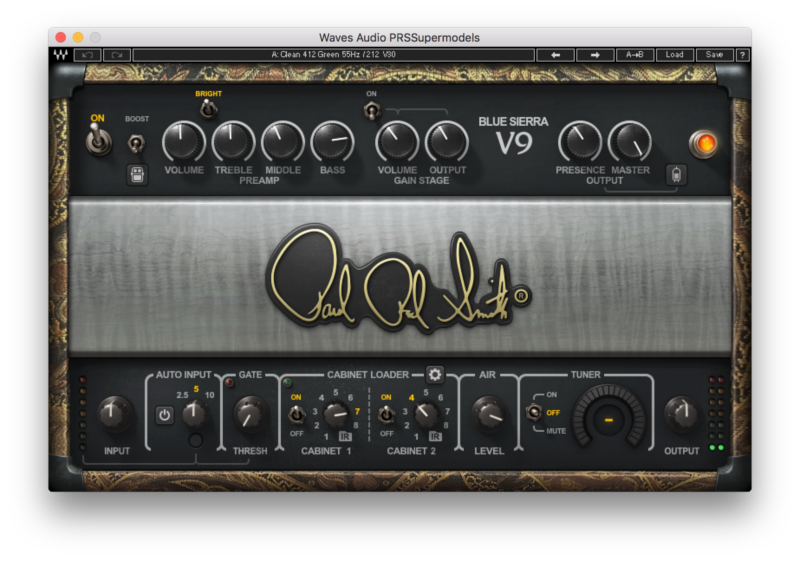Toggle the Bright switch
Viewport: 800px width, 561px height.
click(208, 109)
